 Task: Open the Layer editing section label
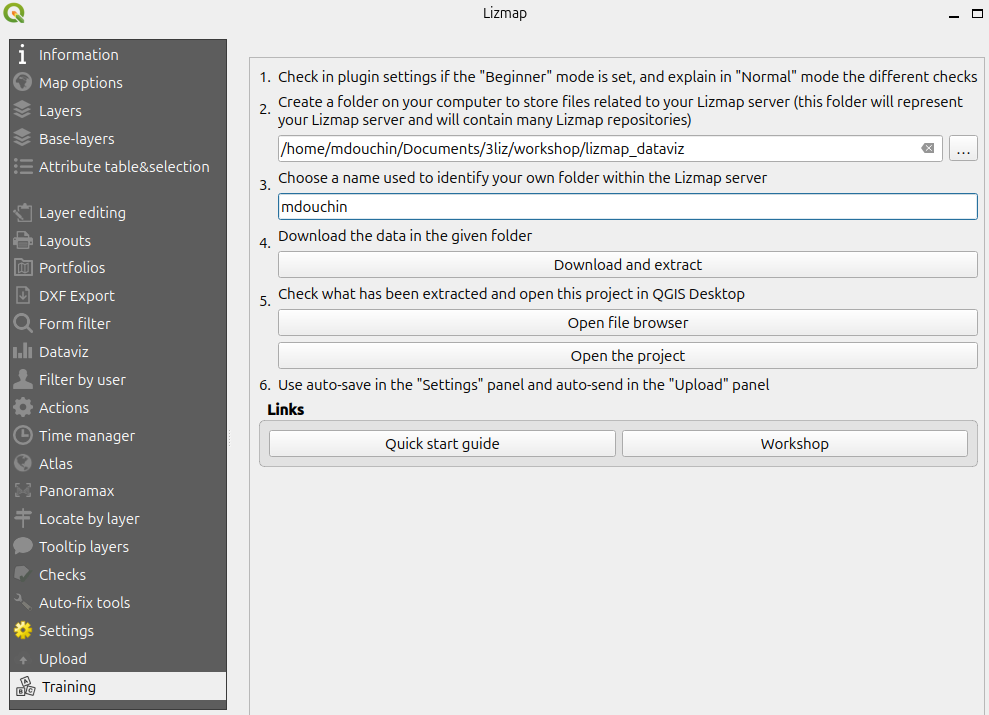click(82, 213)
